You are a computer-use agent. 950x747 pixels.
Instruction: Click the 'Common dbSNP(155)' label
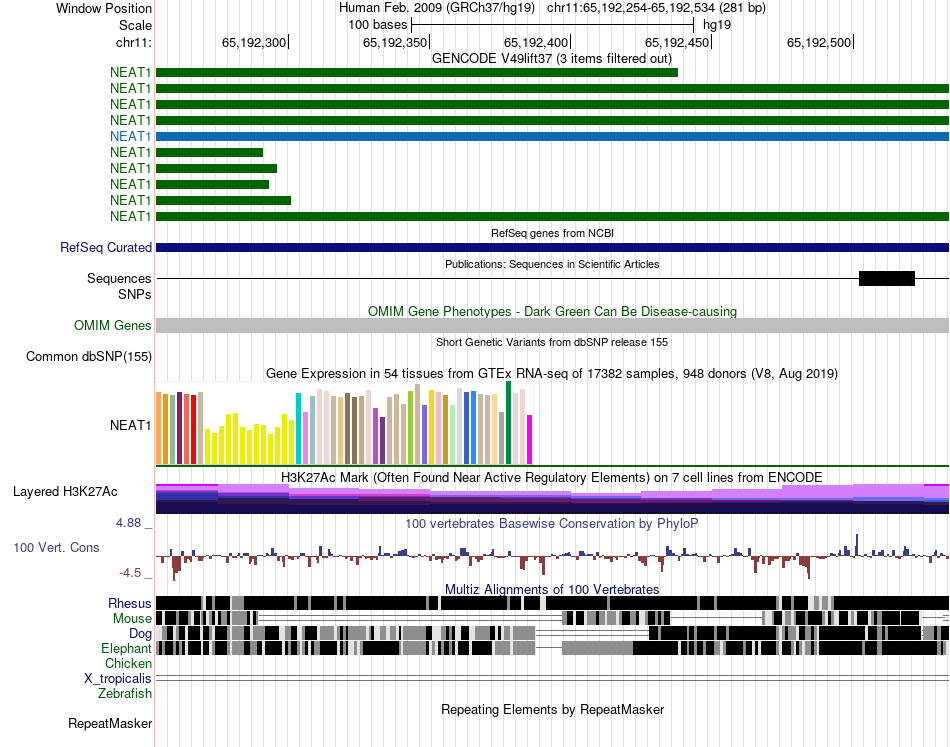[x=88, y=357]
